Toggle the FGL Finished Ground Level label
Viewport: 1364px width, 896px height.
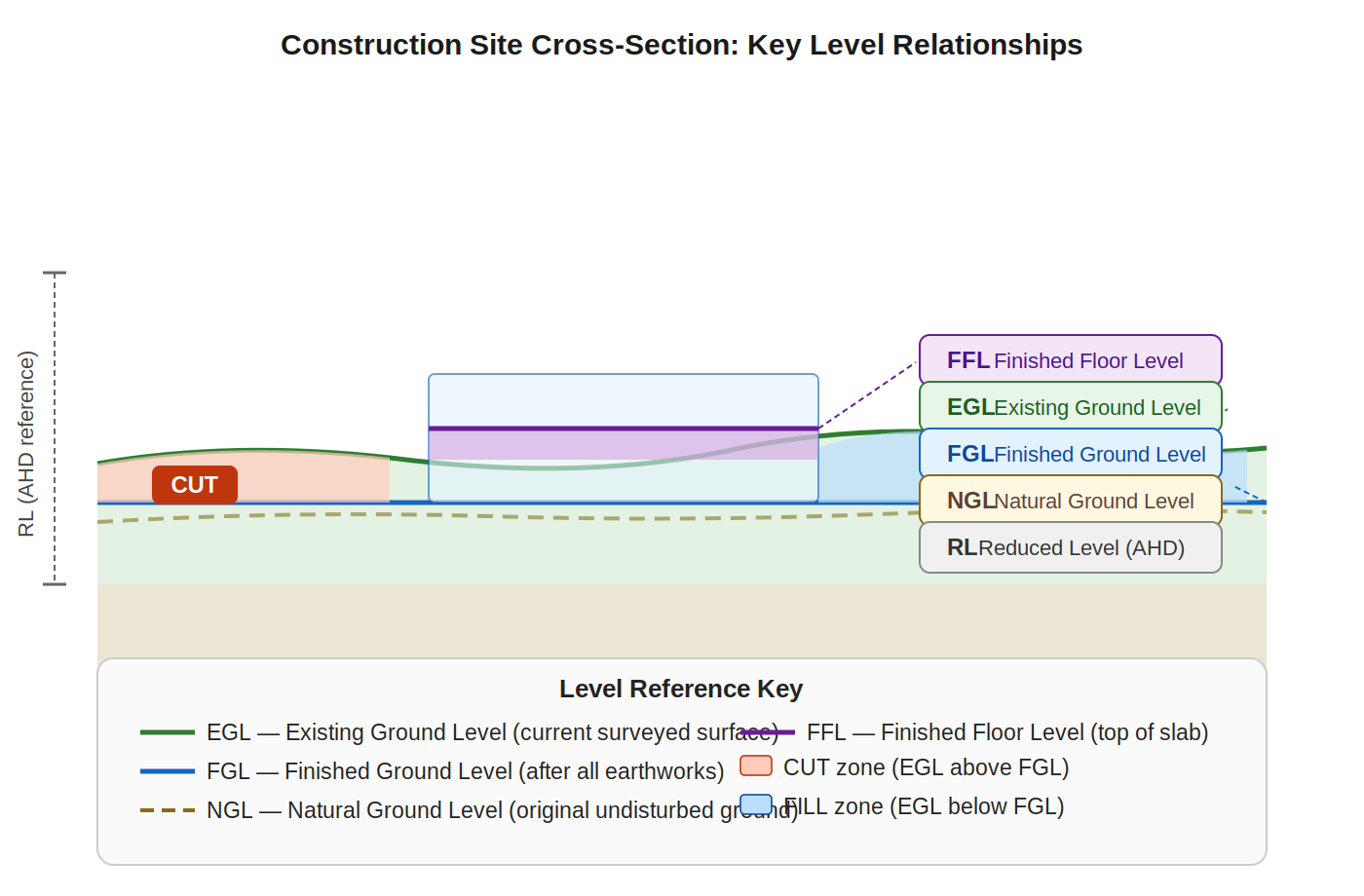click(1070, 454)
